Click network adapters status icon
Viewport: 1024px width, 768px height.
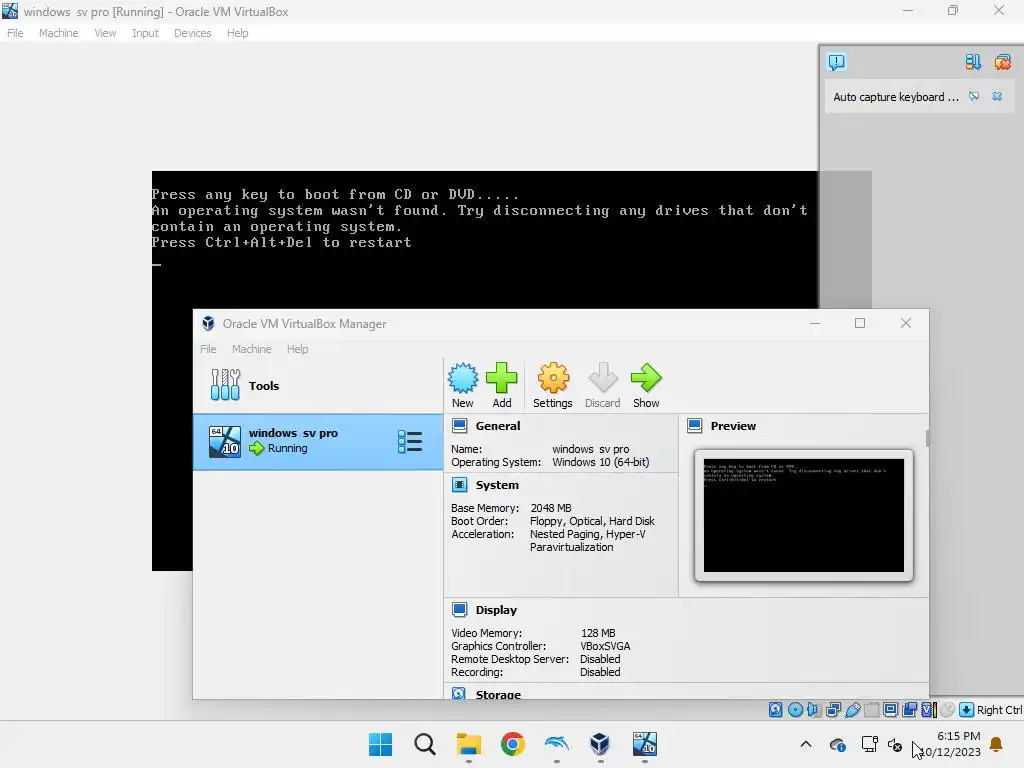[x=833, y=709]
